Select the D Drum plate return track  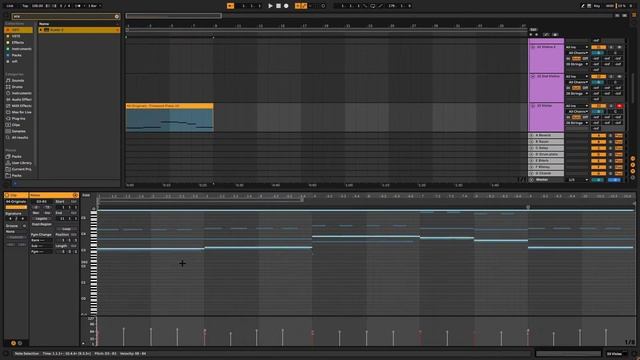(546, 155)
